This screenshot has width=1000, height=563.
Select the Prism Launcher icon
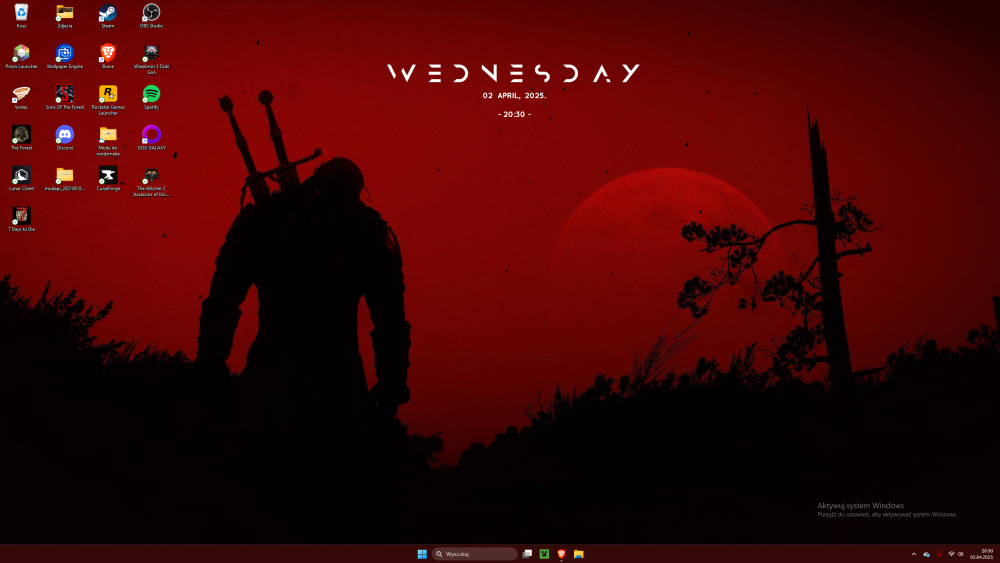click(21, 57)
